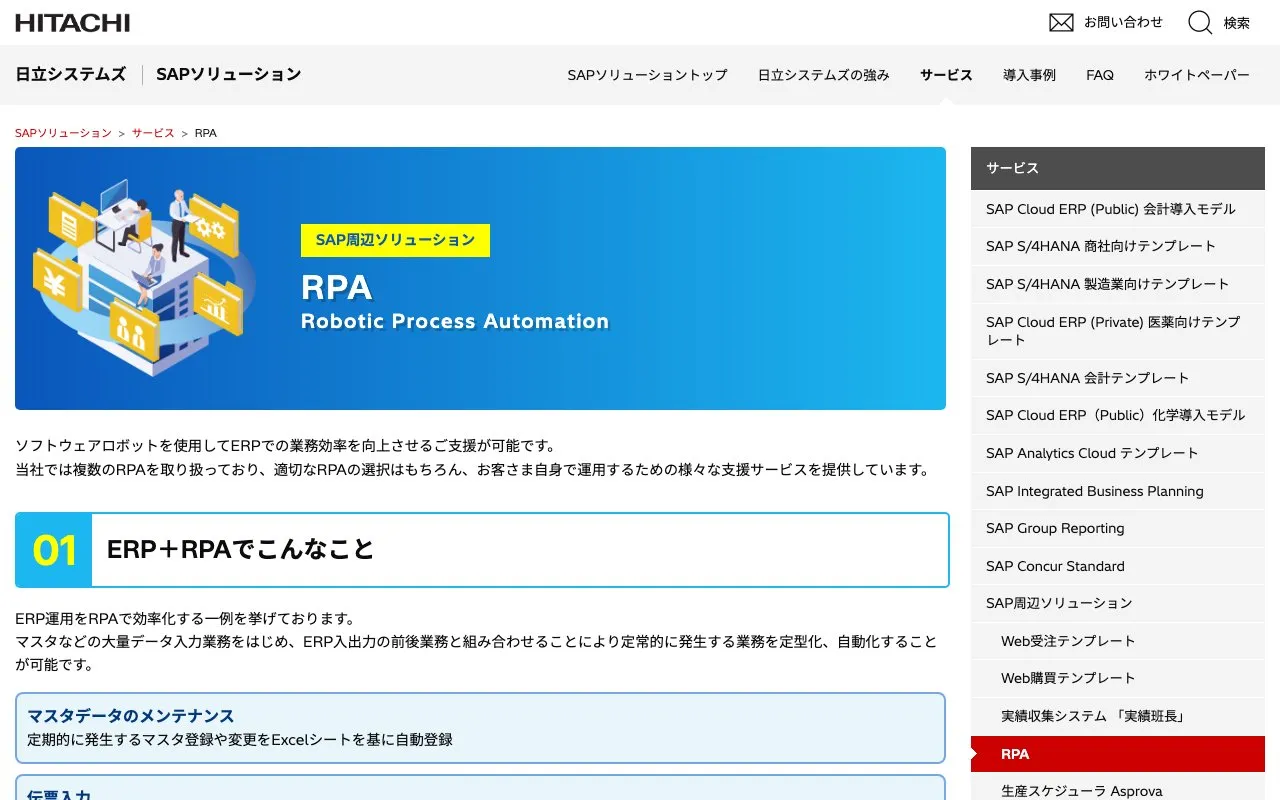
Task: Click the ERP＋RPAでこんなこと section heading
Action: [482, 550]
